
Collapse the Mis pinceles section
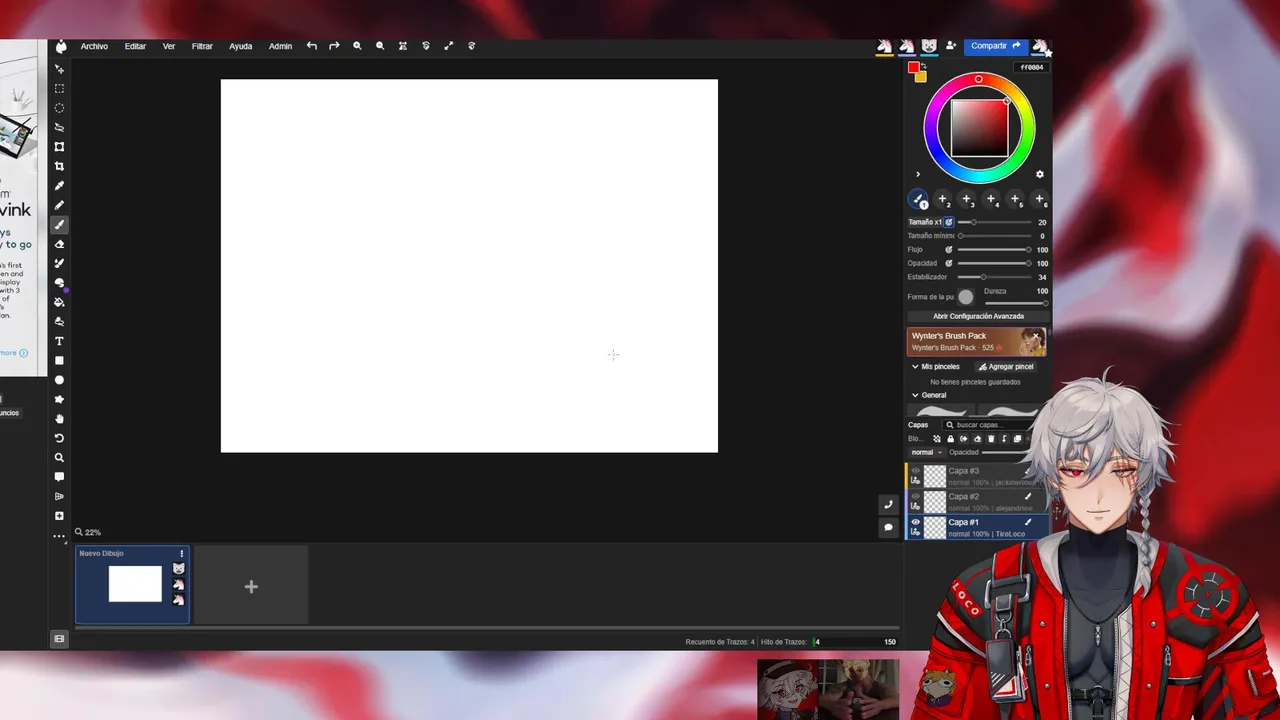915,367
